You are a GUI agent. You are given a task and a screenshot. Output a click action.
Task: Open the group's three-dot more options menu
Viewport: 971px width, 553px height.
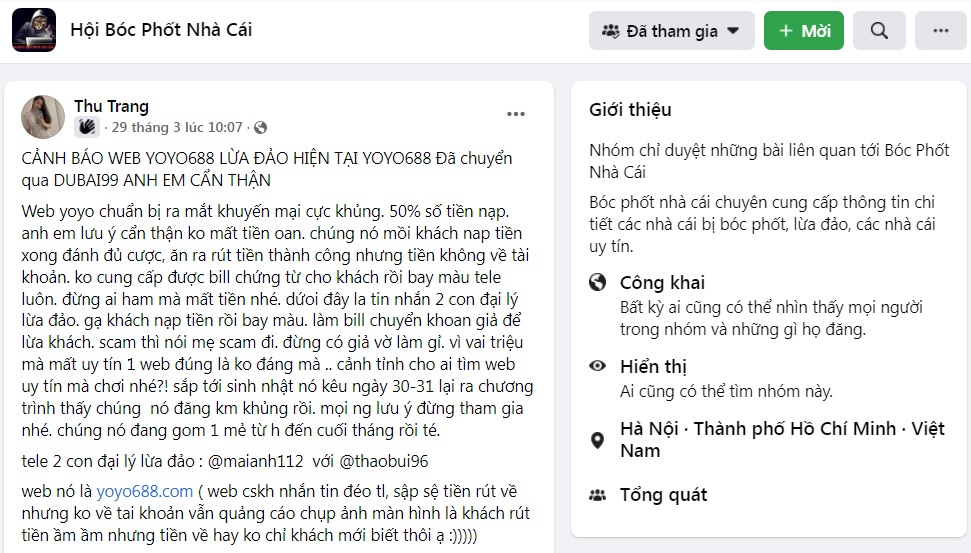coord(940,31)
